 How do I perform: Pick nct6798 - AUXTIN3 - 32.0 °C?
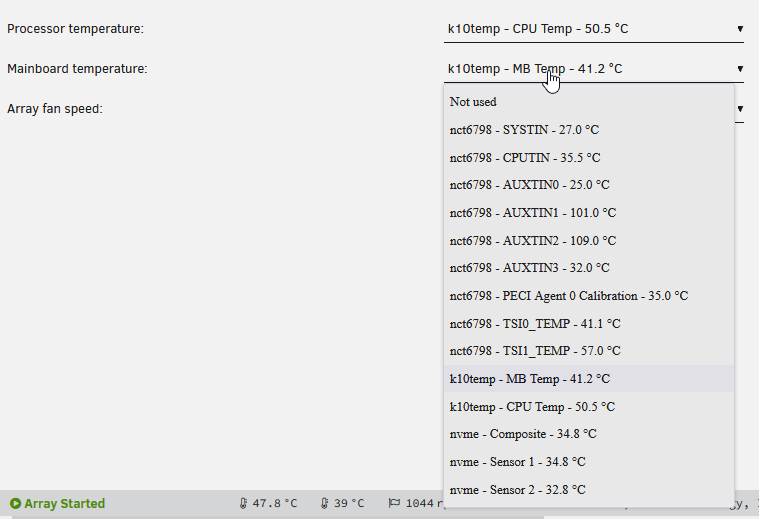point(589,268)
